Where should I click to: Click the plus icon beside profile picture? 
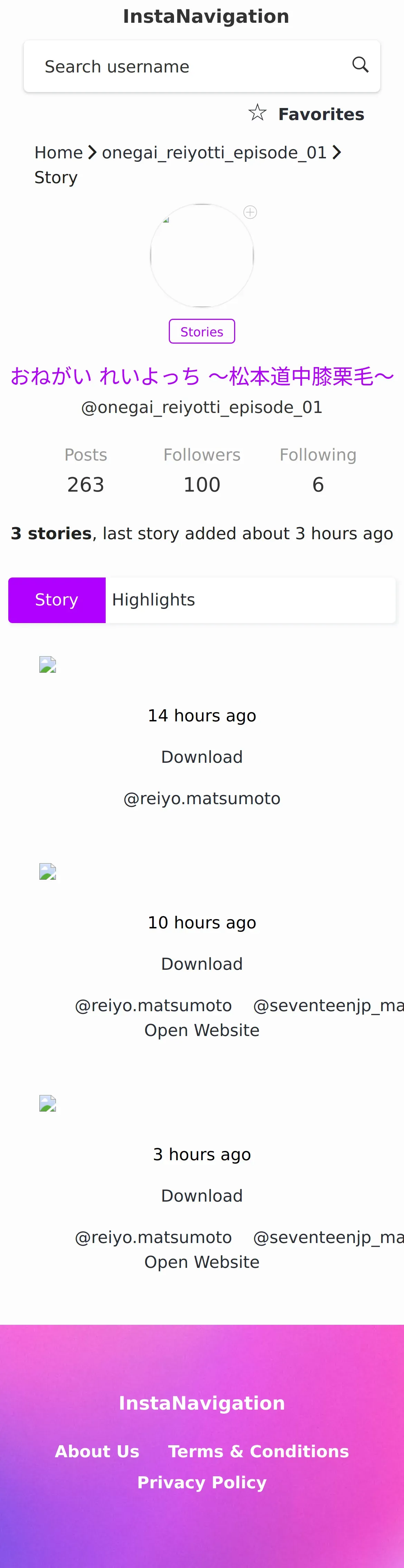(250, 213)
